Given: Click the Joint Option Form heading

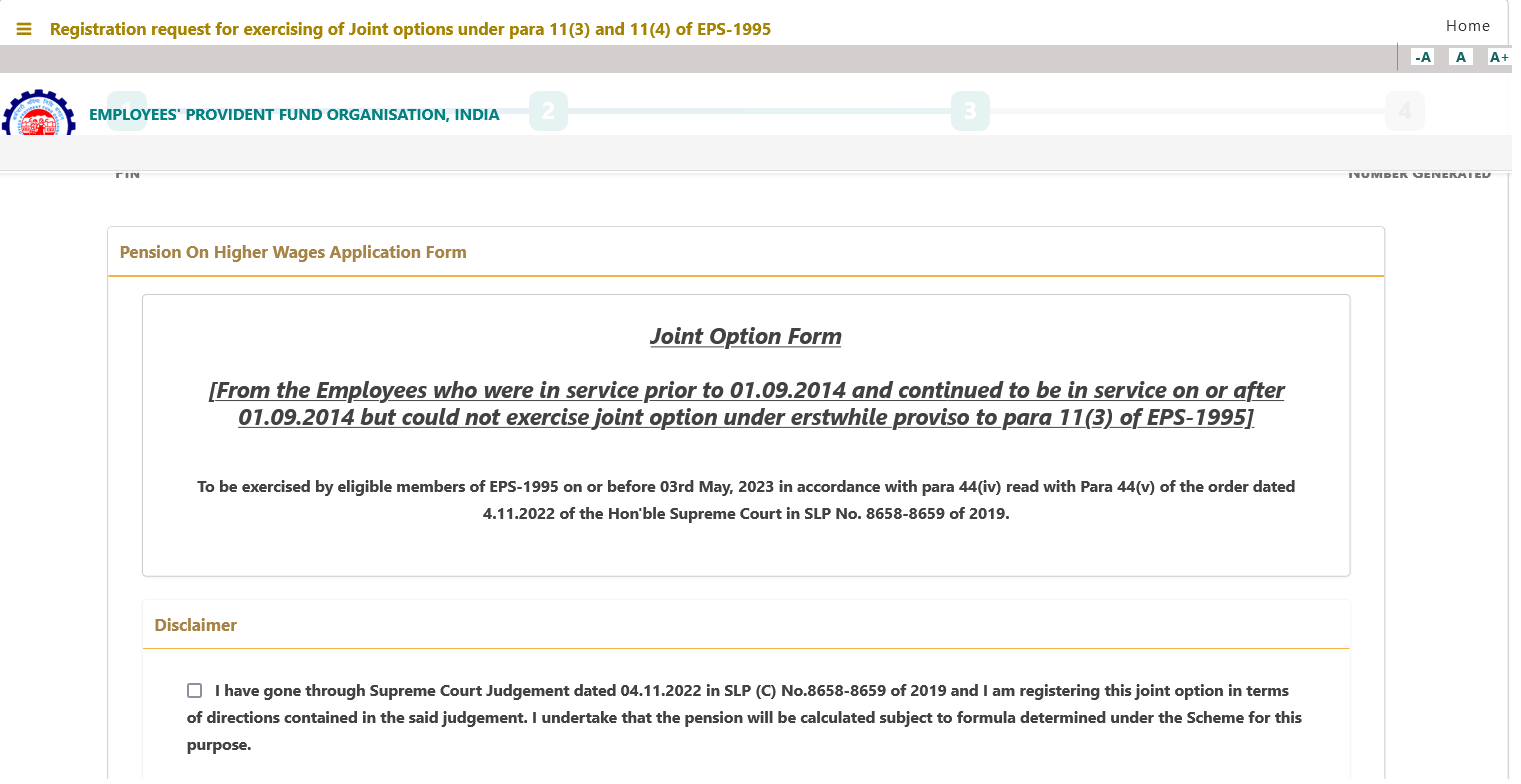Looking at the screenshot, I should coord(746,336).
